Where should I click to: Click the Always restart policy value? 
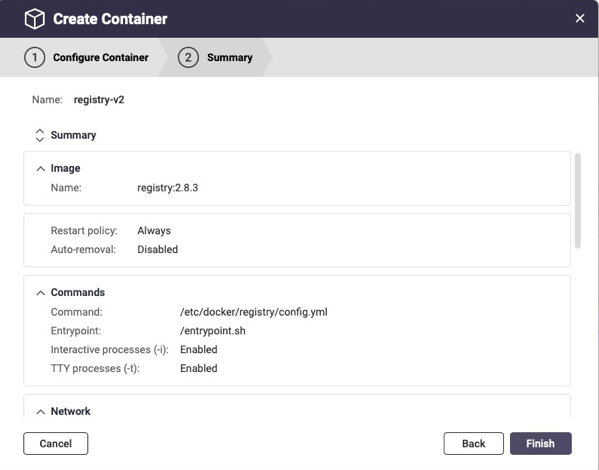[x=154, y=230]
